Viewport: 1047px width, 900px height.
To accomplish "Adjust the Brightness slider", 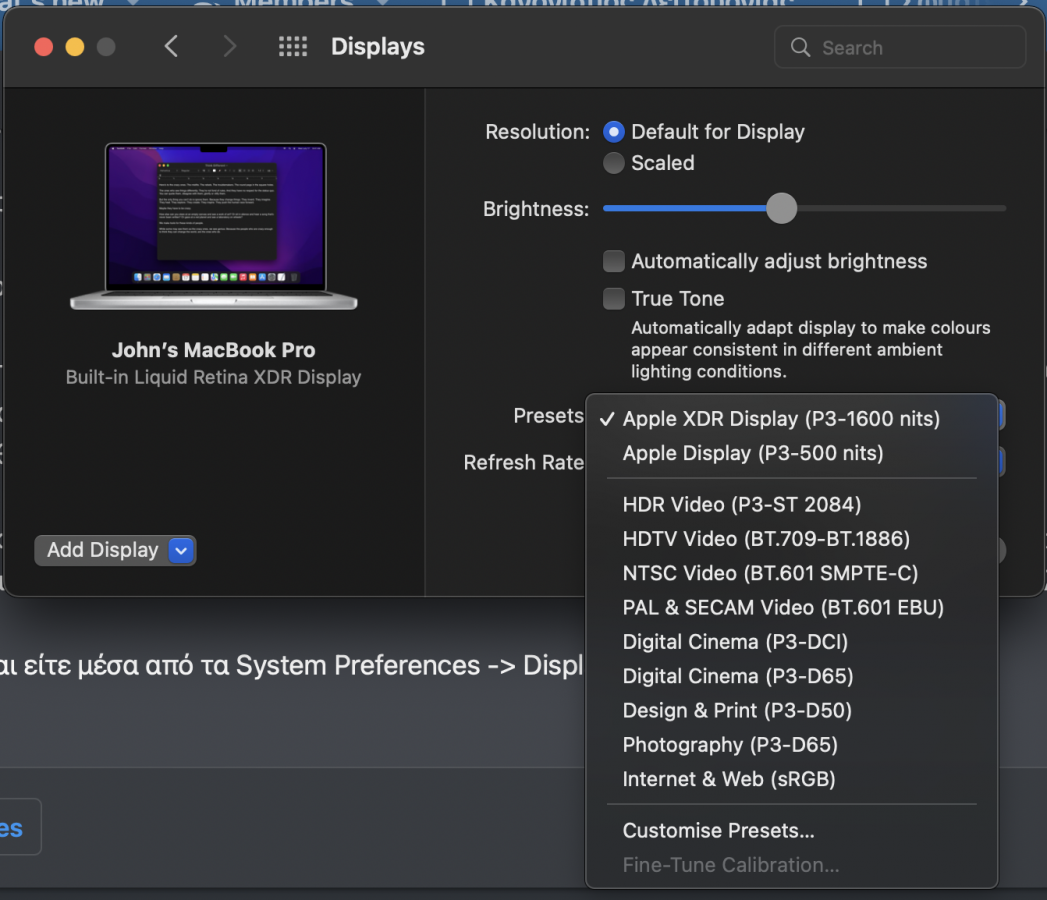I will (x=781, y=209).
